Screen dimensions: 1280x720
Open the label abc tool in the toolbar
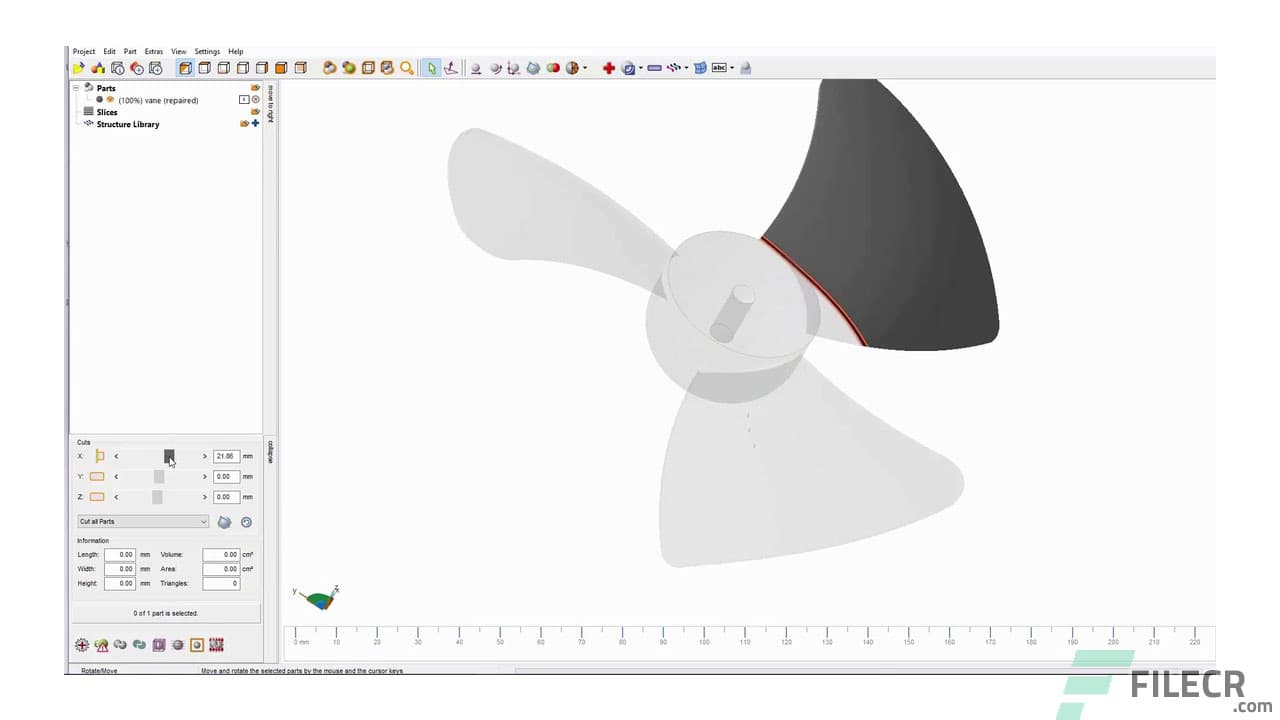718,68
